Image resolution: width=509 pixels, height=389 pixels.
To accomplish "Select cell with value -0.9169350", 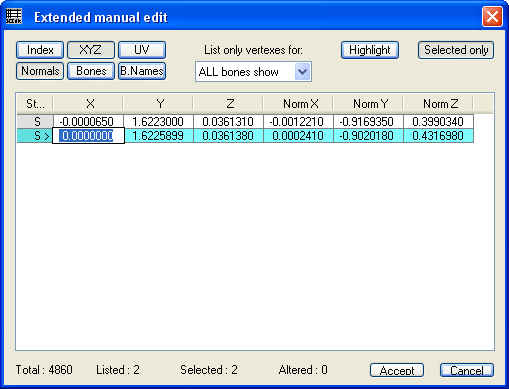I will point(368,121).
